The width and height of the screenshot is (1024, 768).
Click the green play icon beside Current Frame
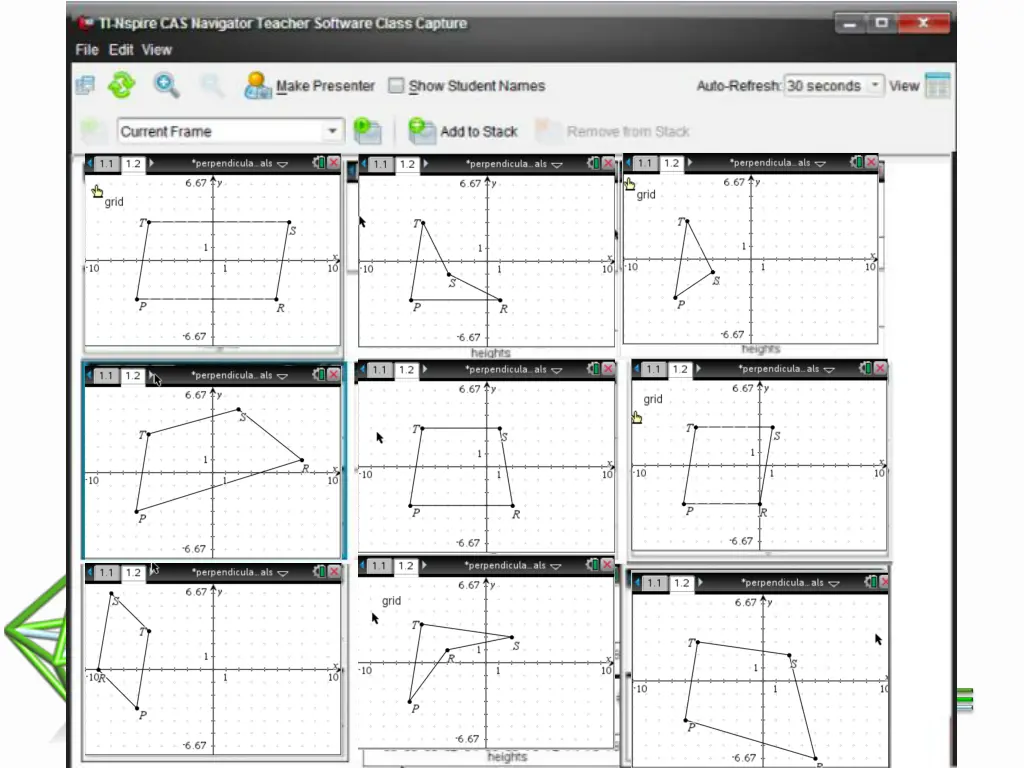pyautogui.click(x=367, y=131)
